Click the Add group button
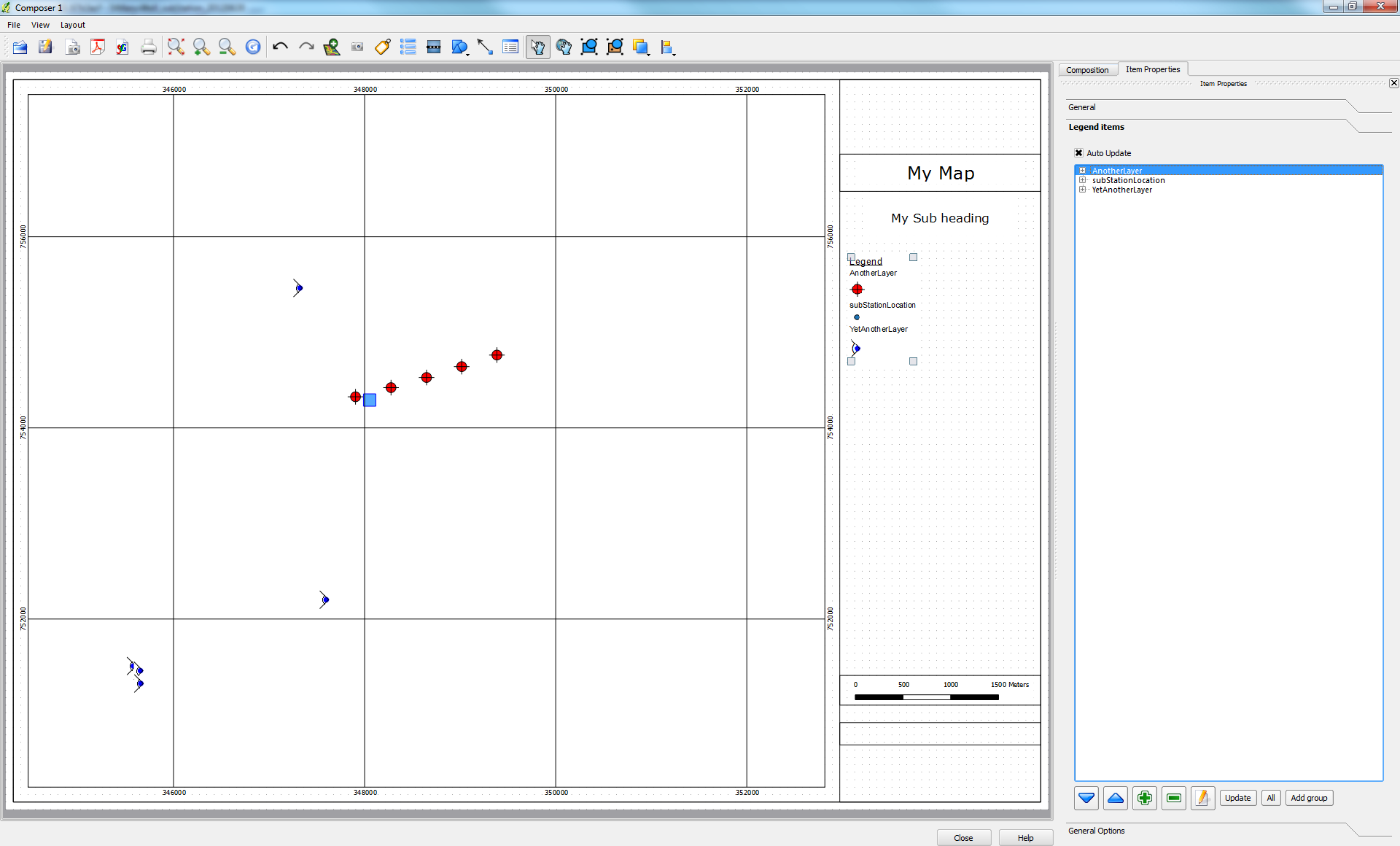 1309,798
